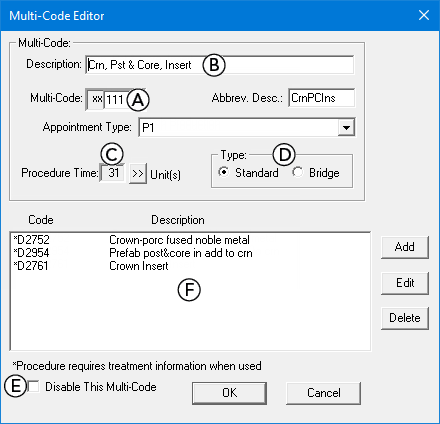Enable Disable This Multi-Code checkbox

point(34,387)
